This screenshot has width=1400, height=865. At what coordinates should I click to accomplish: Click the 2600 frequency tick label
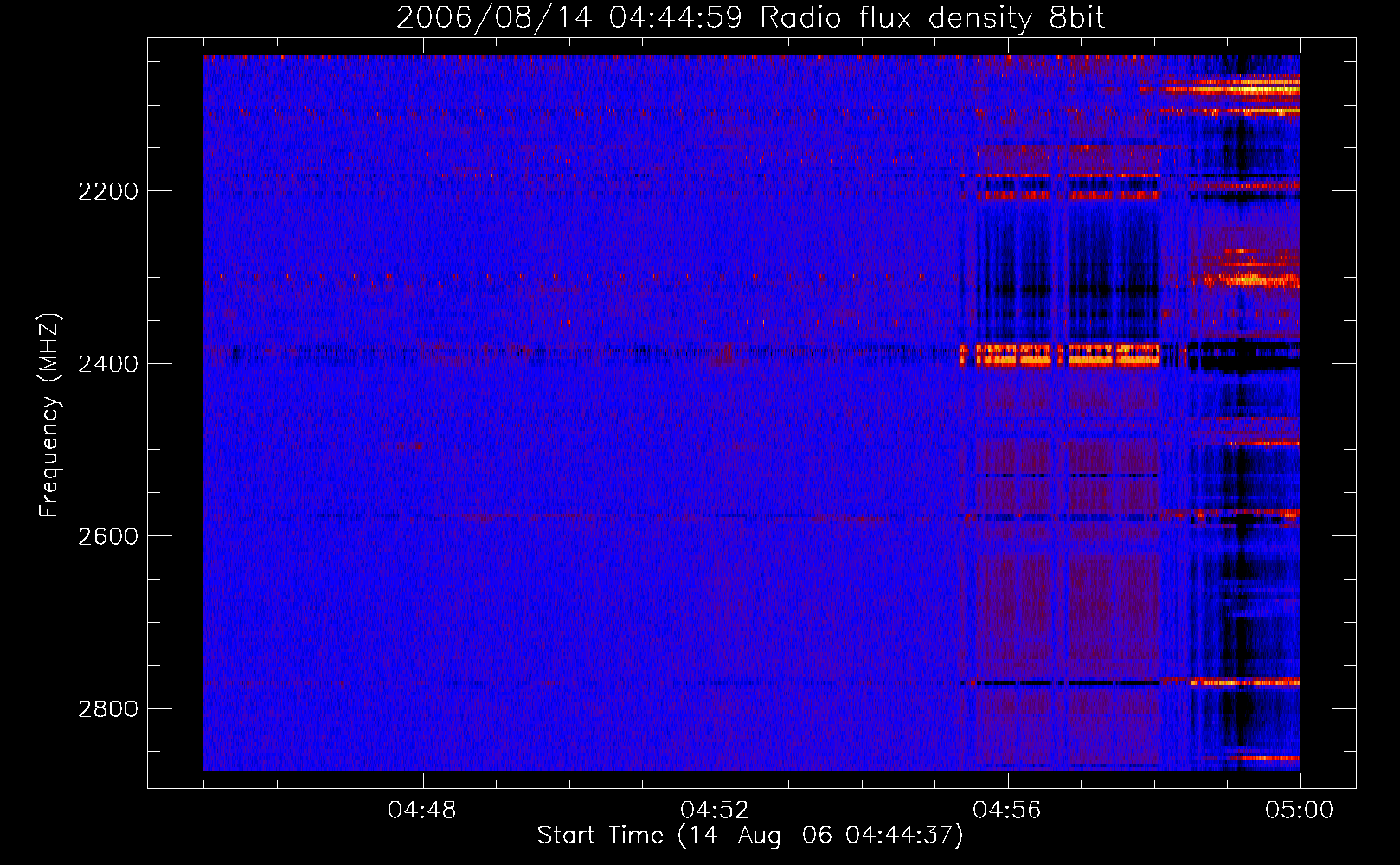tap(108, 536)
